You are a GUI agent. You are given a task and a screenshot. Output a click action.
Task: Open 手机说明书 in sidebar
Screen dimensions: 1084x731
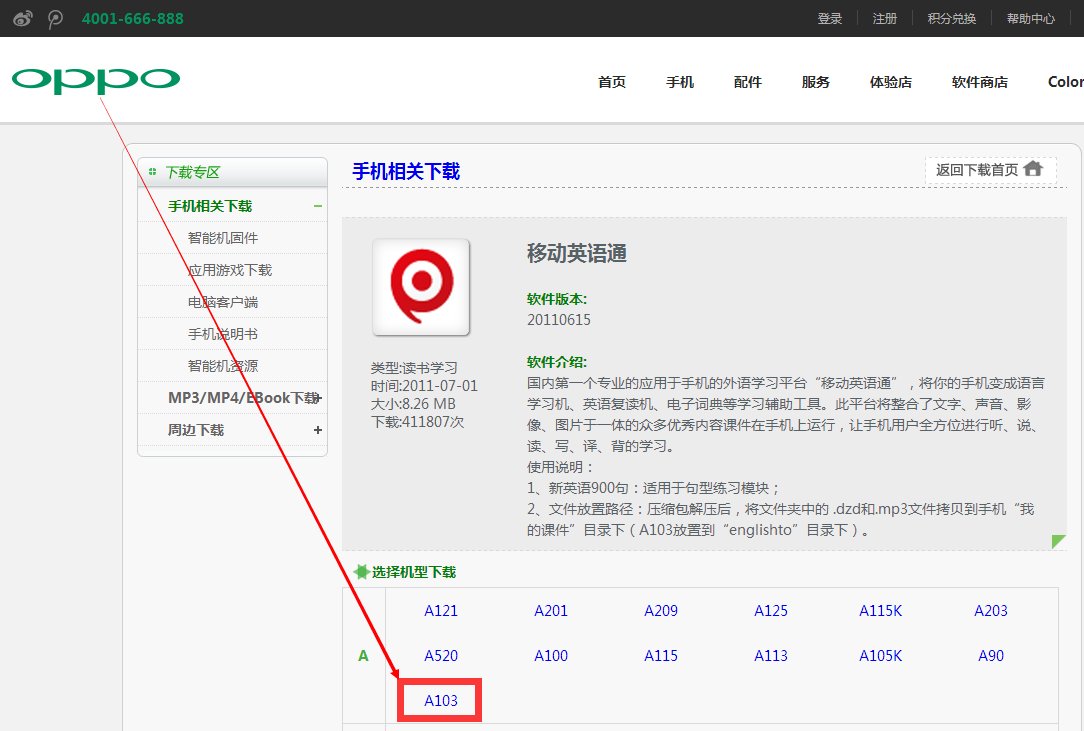point(223,334)
